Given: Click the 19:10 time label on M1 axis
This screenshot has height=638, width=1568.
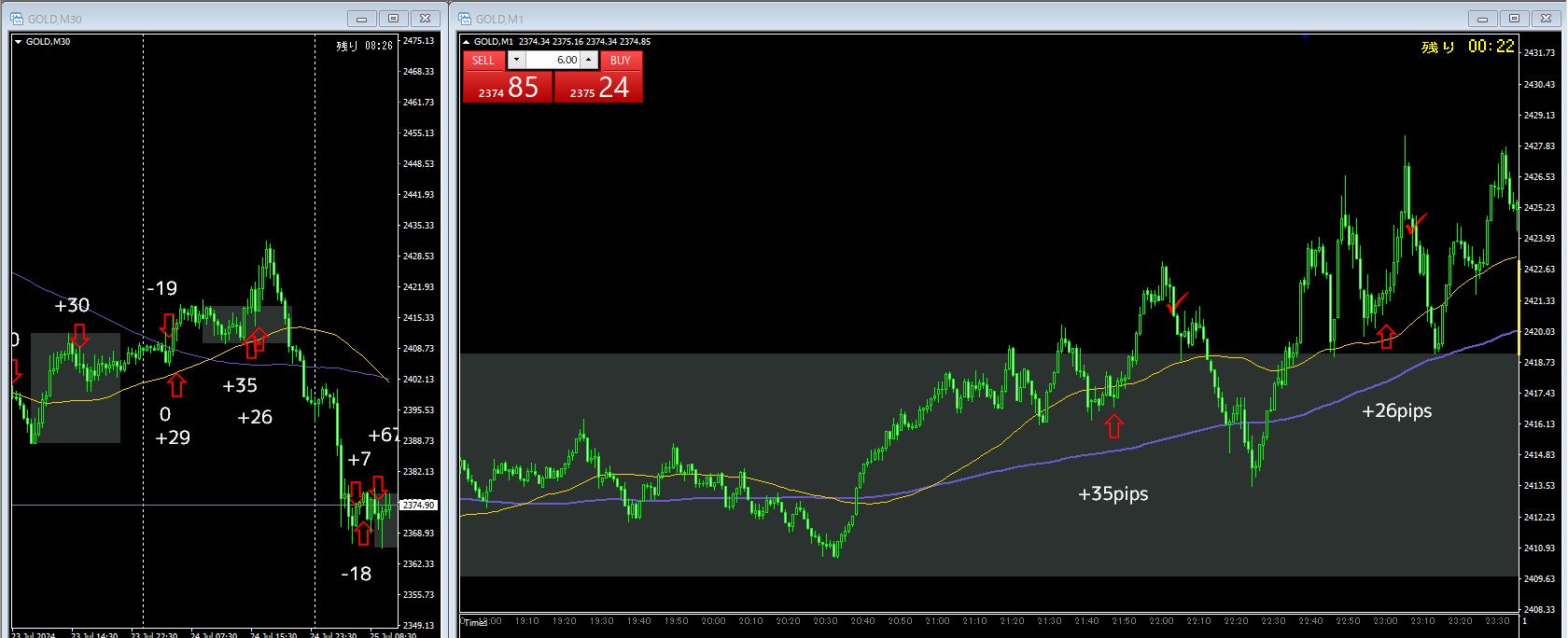Looking at the screenshot, I should (x=526, y=621).
